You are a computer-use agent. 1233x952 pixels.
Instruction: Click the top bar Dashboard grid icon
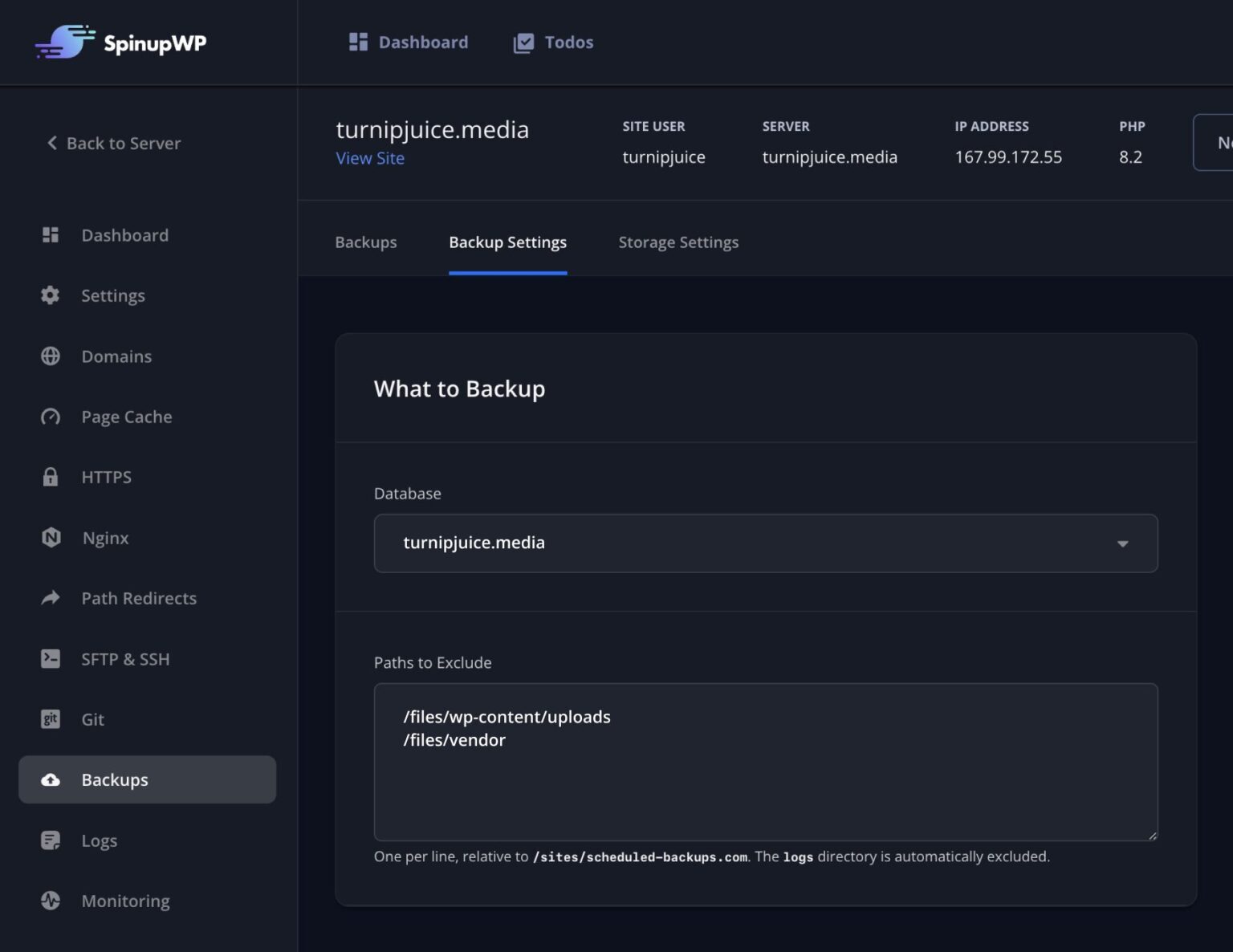[x=358, y=42]
